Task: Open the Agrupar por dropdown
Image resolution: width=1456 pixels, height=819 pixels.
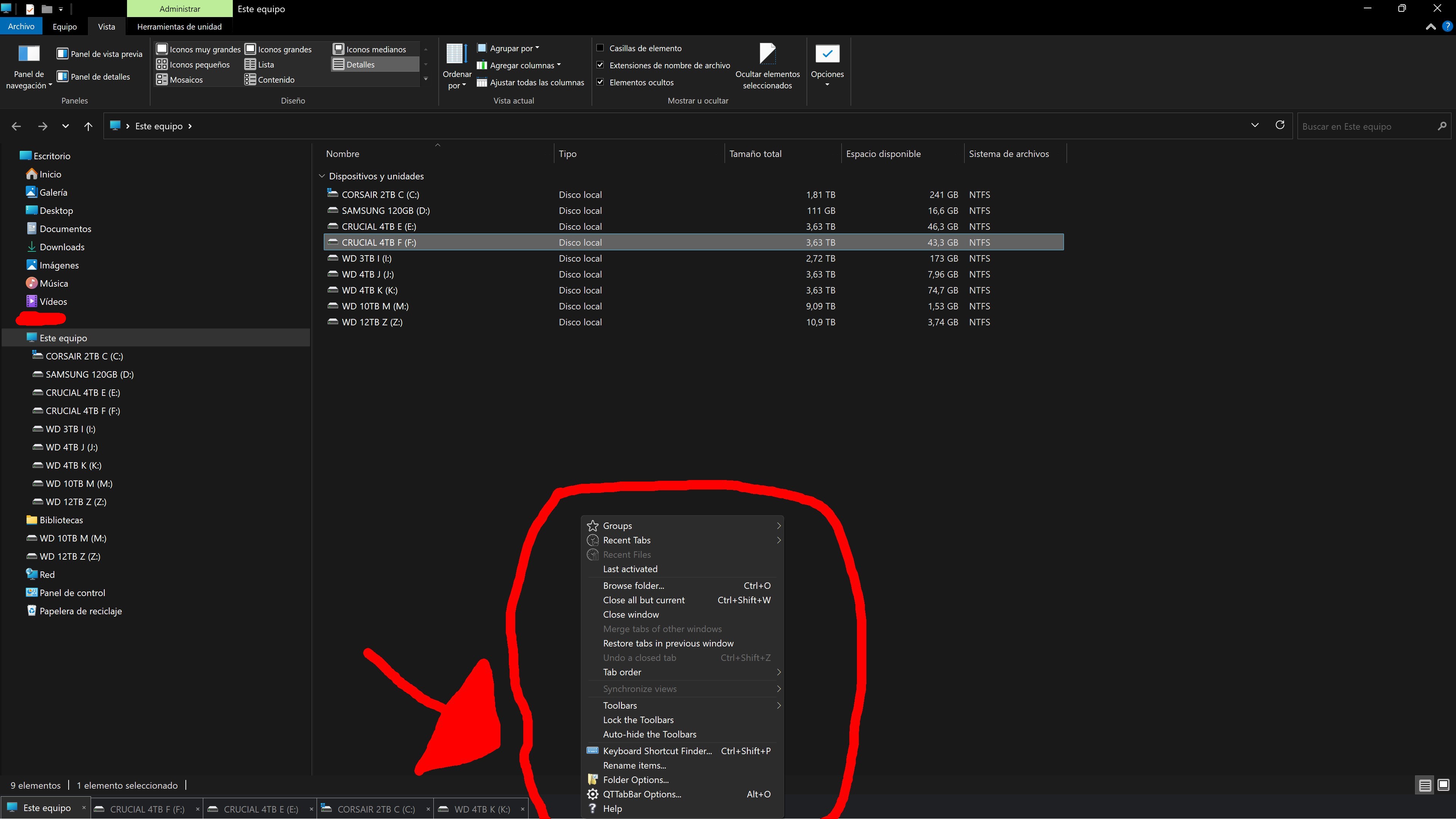Action: (x=508, y=49)
